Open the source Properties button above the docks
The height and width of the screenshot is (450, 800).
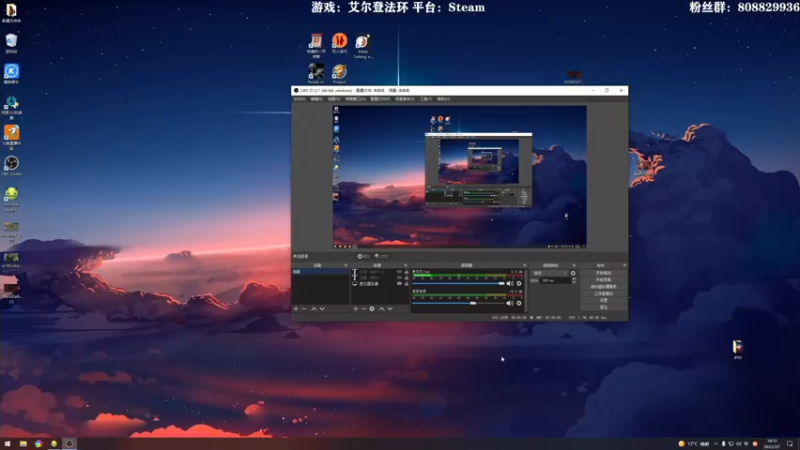pos(364,256)
